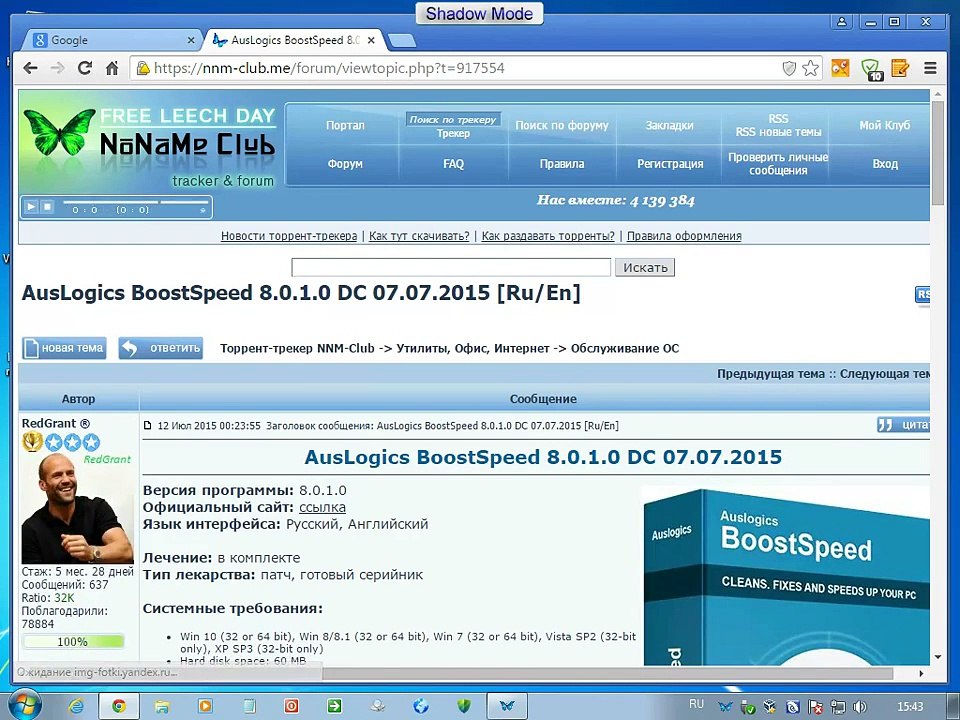Viewport: 960px width, 720px height.
Task: Open Правила оформления link
Action: [x=684, y=236]
